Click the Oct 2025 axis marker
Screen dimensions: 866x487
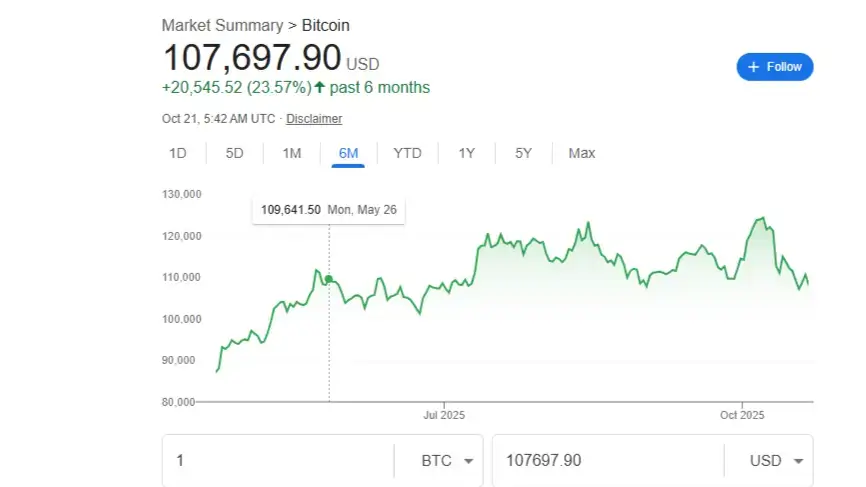pyautogui.click(x=742, y=414)
